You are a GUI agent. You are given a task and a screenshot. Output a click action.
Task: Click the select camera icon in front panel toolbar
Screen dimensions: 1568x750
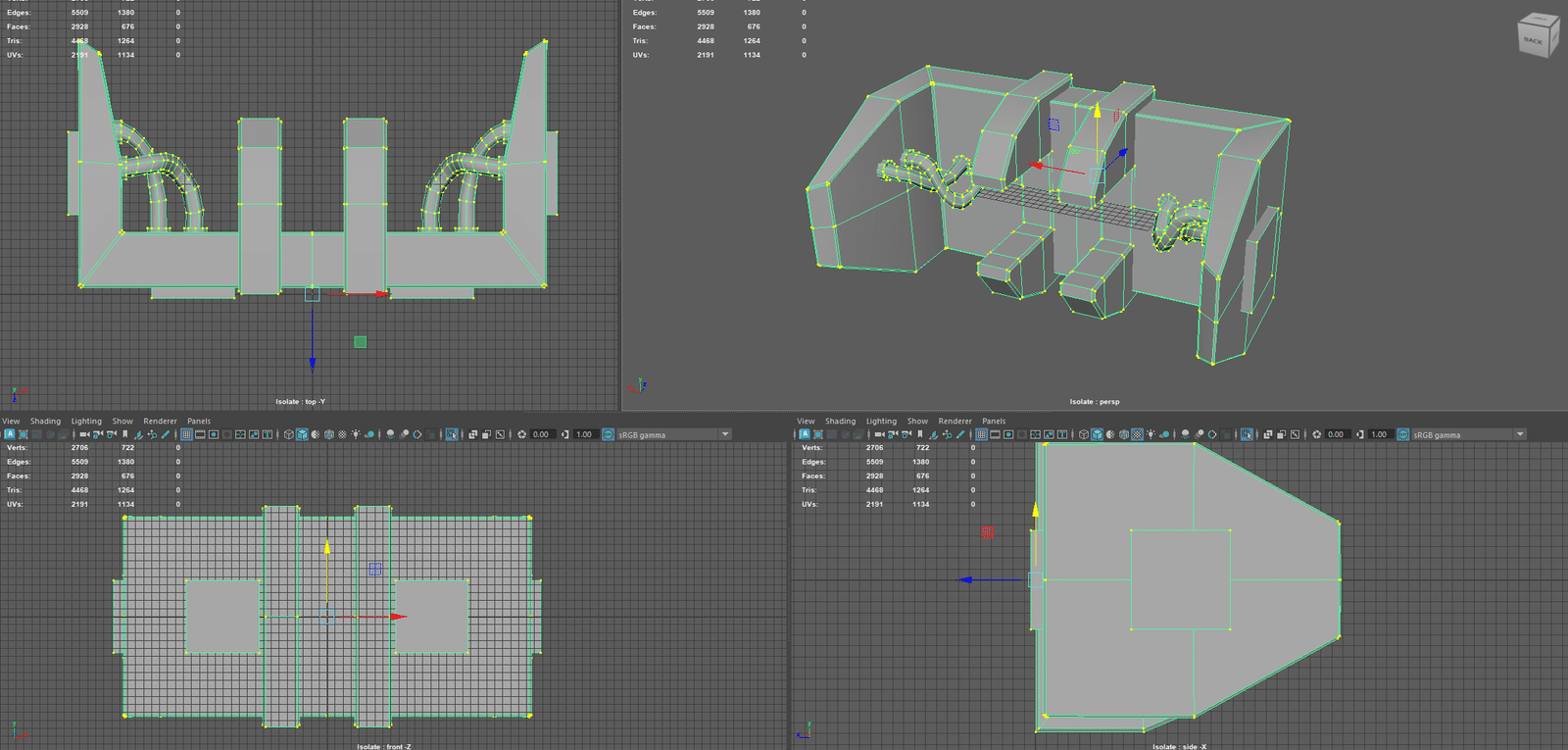(x=84, y=434)
